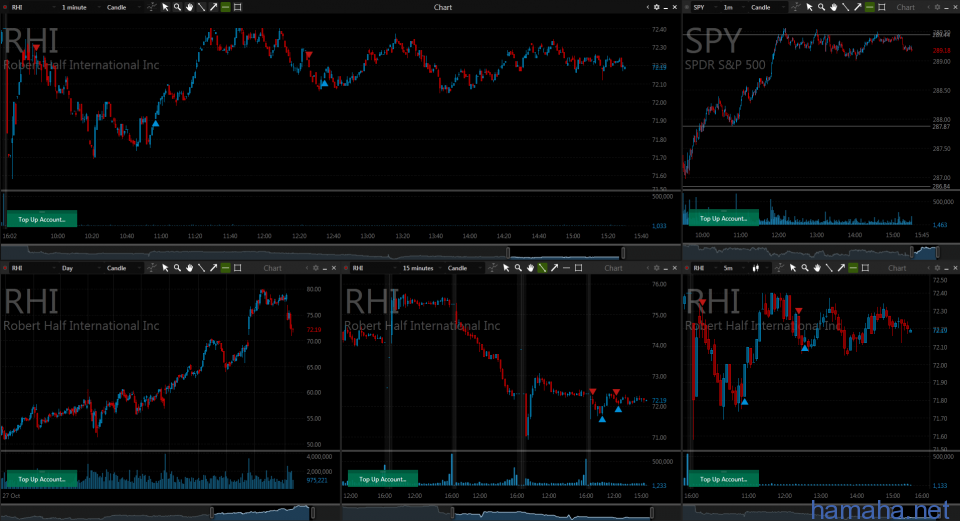Open SPY symbol dropdown
The height and width of the screenshot is (521, 960).
point(704,7)
